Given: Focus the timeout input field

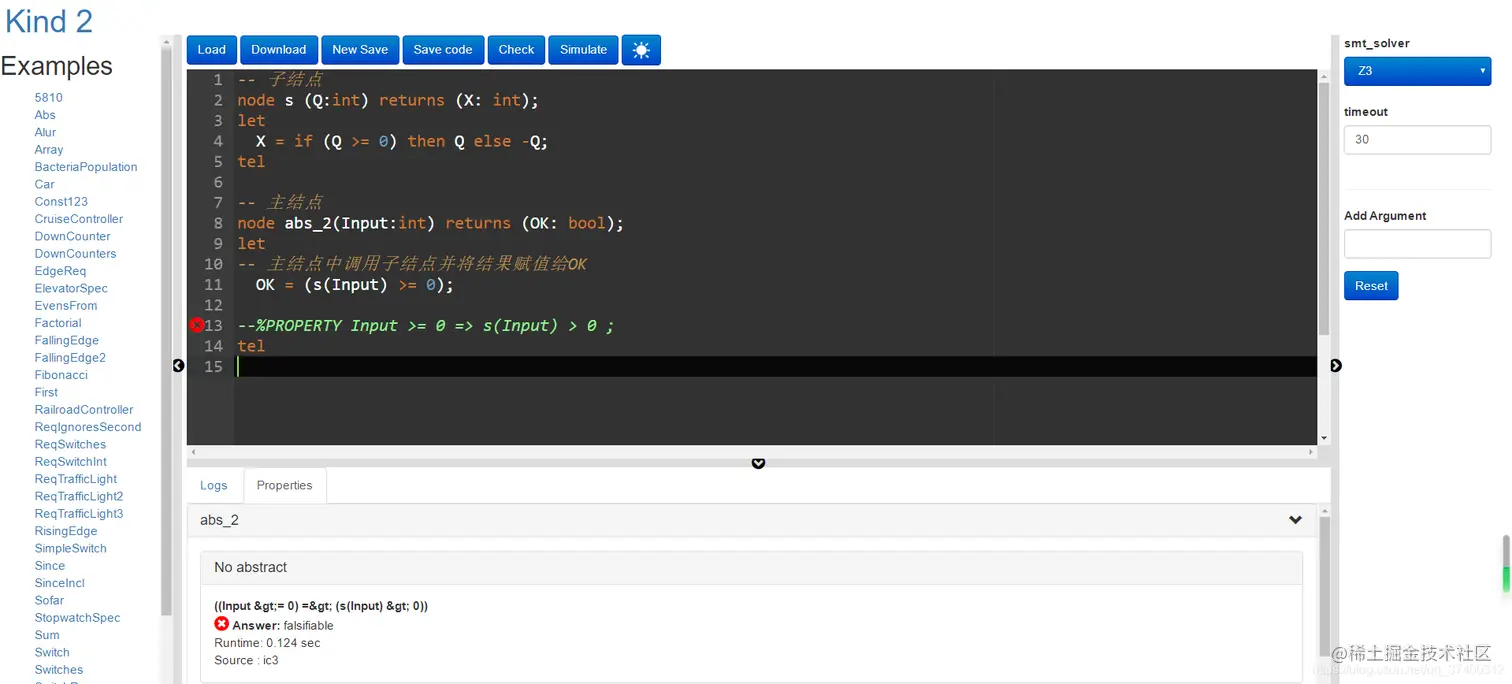Looking at the screenshot, I should (1417, 140).
